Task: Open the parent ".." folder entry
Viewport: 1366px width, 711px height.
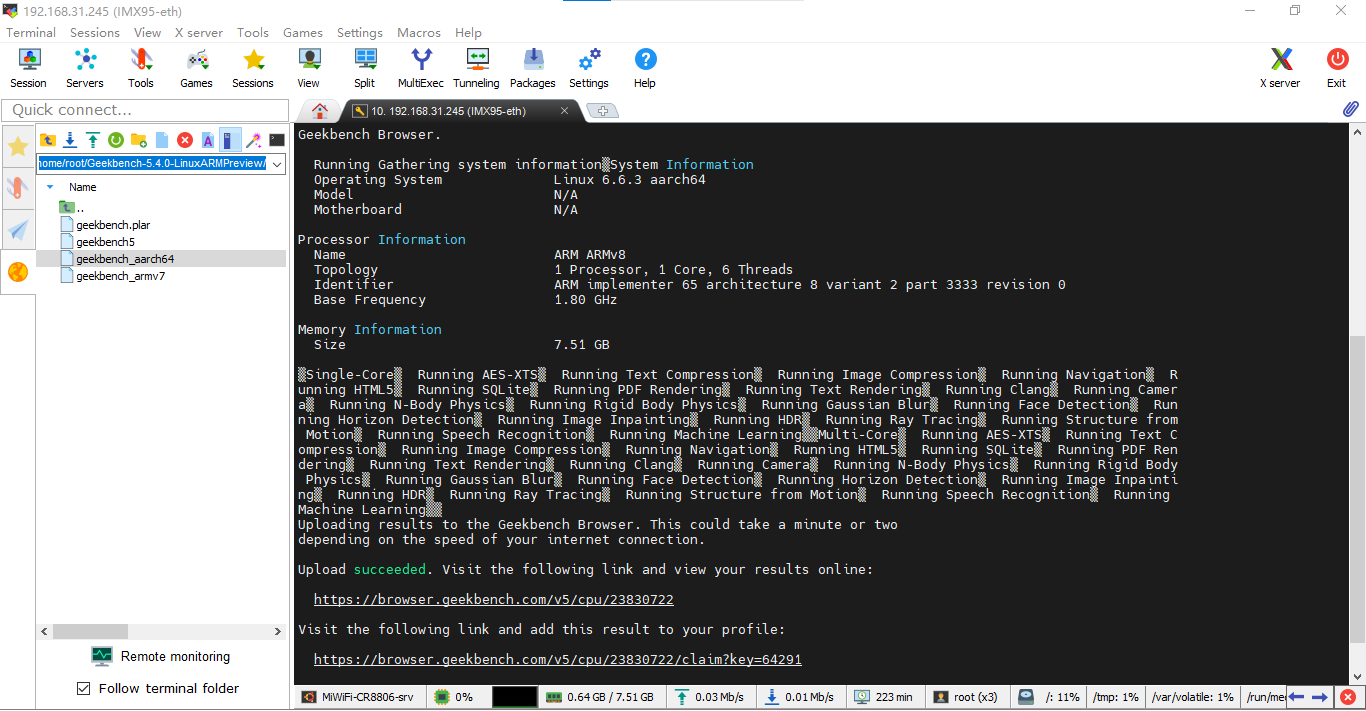Action: tap(72, 208)
